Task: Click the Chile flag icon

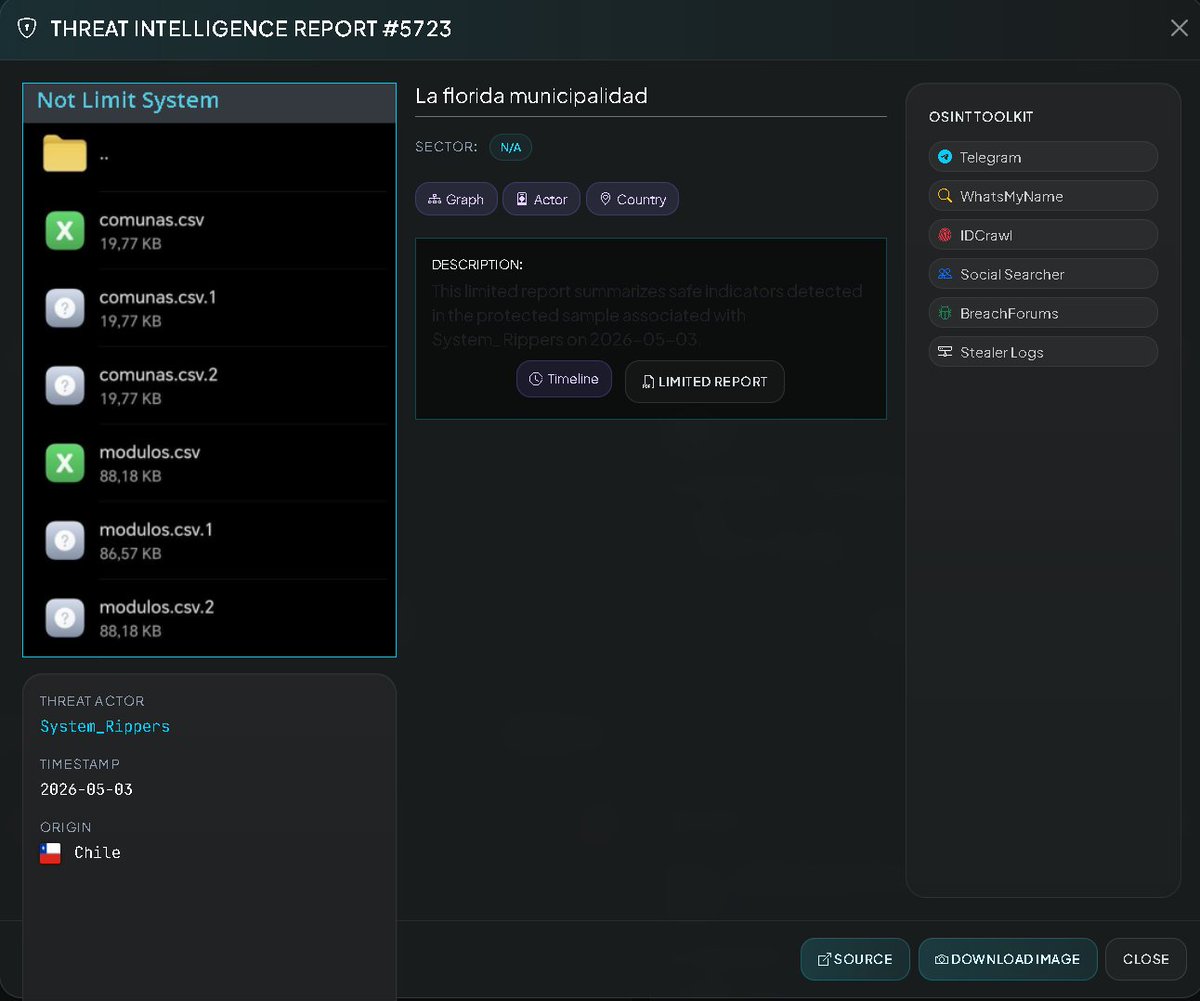Action: [x=50, y=853]
